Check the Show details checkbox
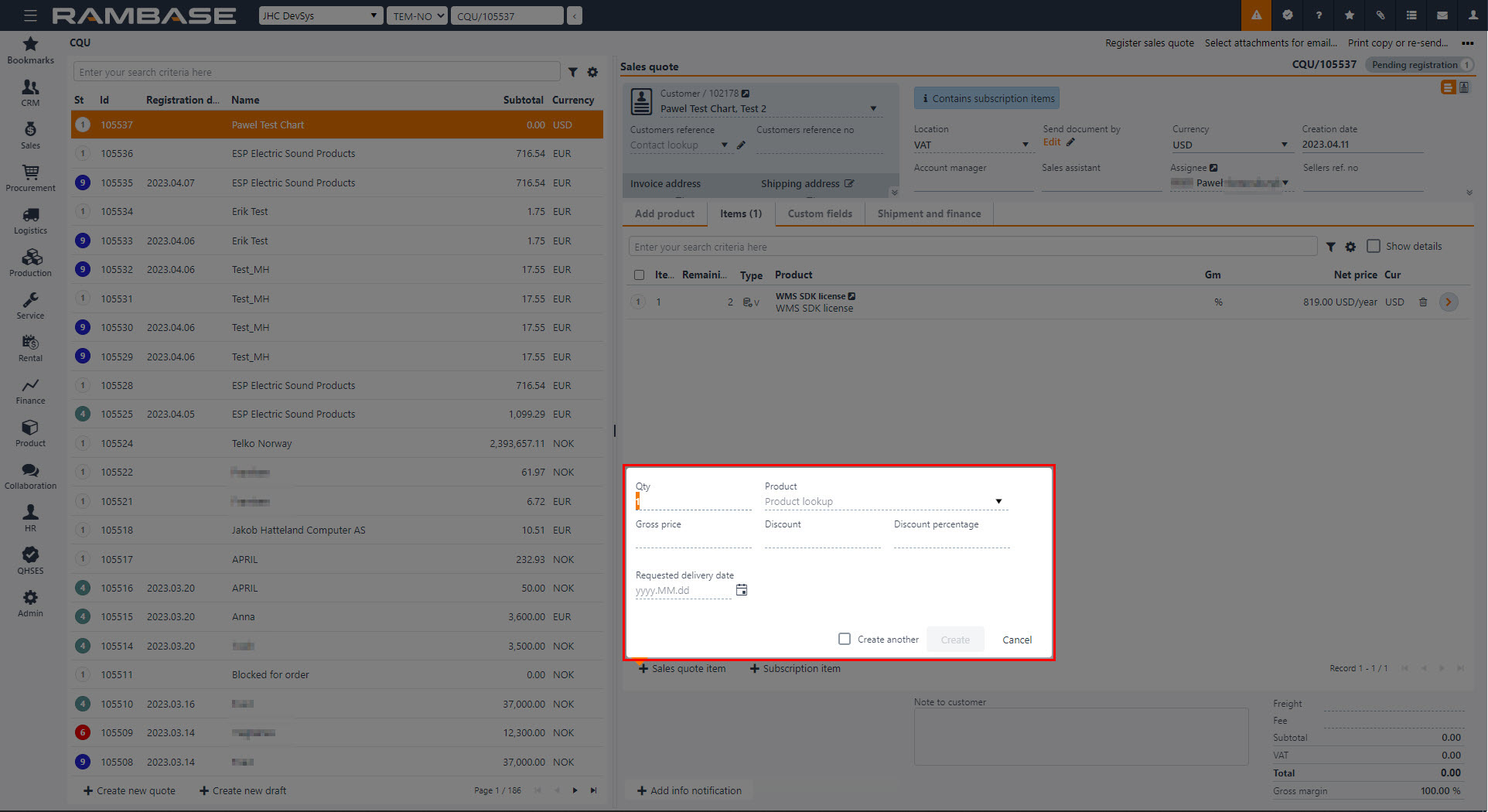The width and height of the screenshot is (1488, 812). (1374, 246)
